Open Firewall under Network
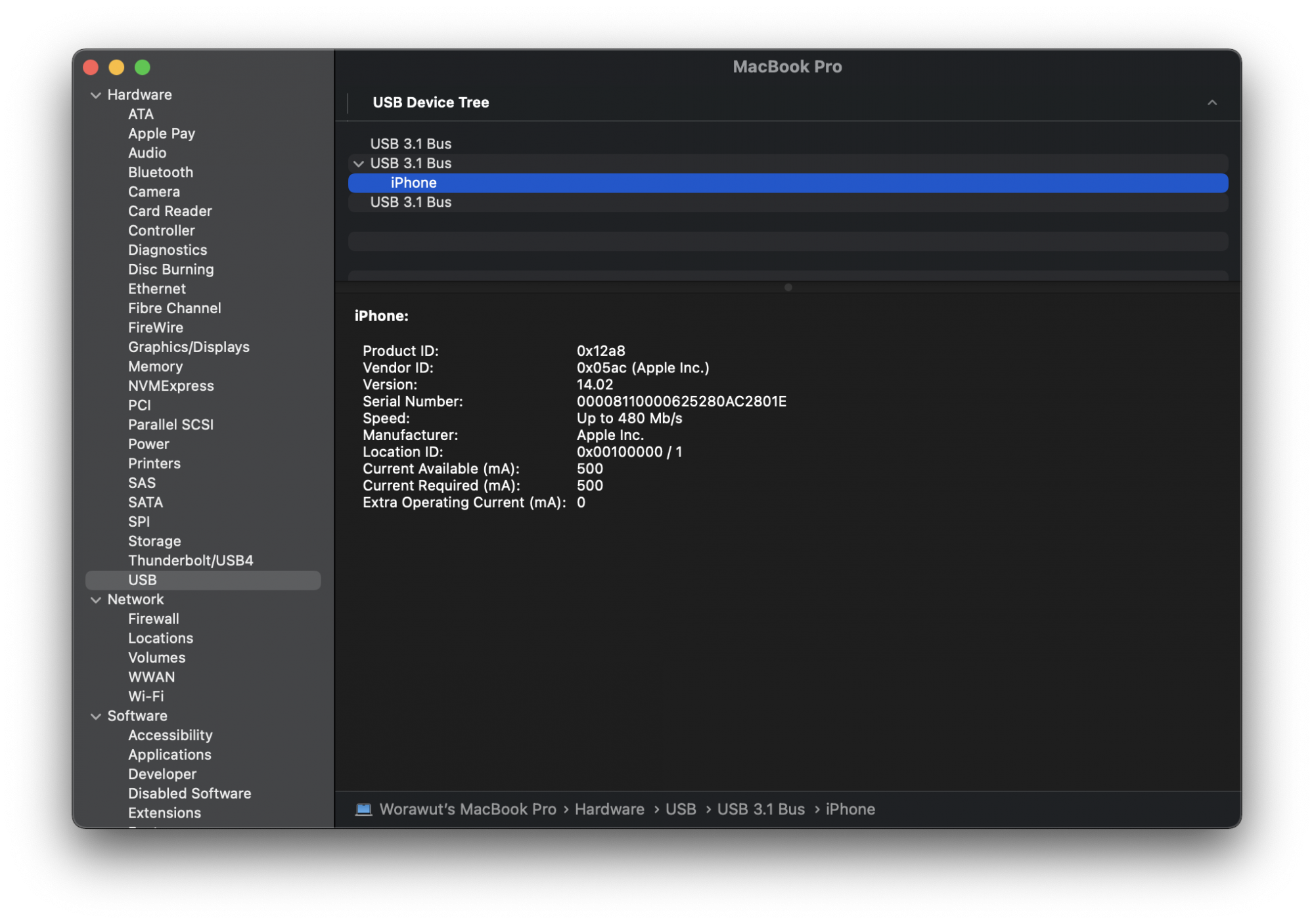1314x924 pixels. 154,619
